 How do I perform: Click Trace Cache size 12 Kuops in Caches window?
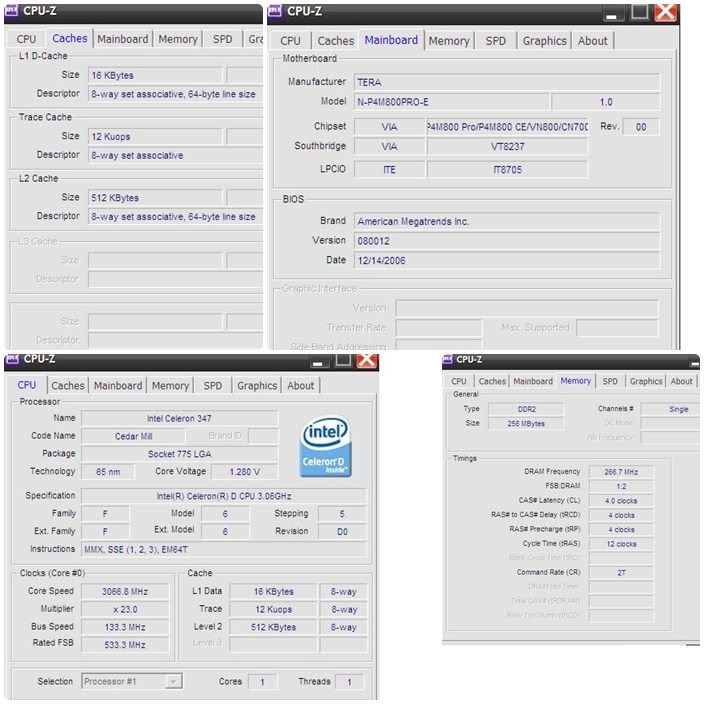[155, 136]
